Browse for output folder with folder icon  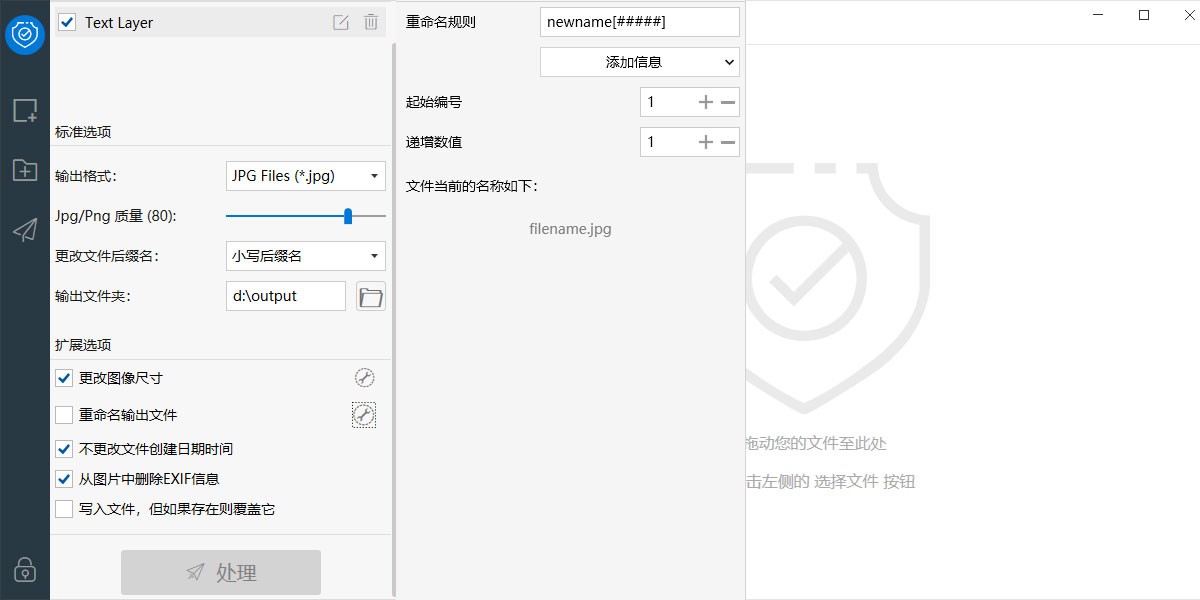[371, 296]
